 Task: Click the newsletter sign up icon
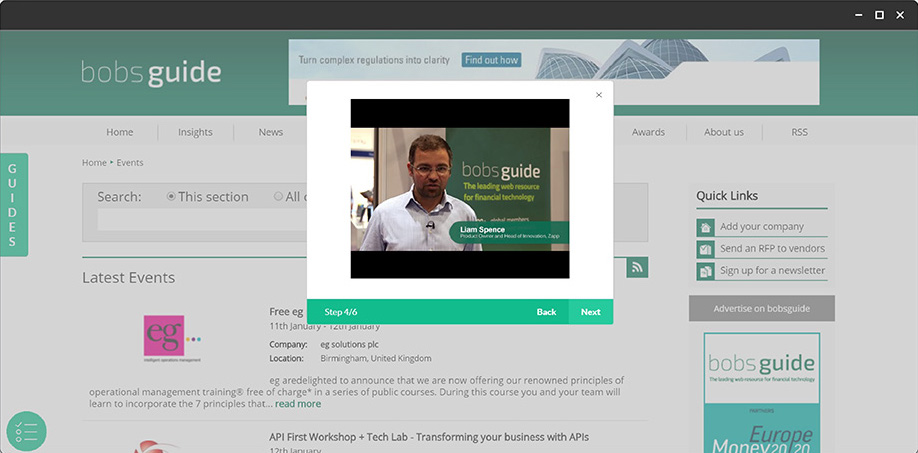click(705, 271)
